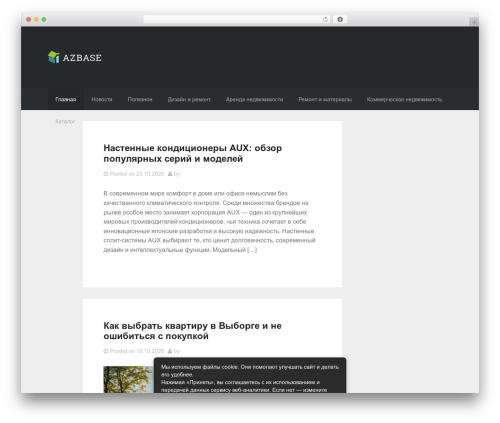The width and height of the screenshot is (500, 423).
Task: Close the browser window with red button
Action: click(x=29, y=19)
